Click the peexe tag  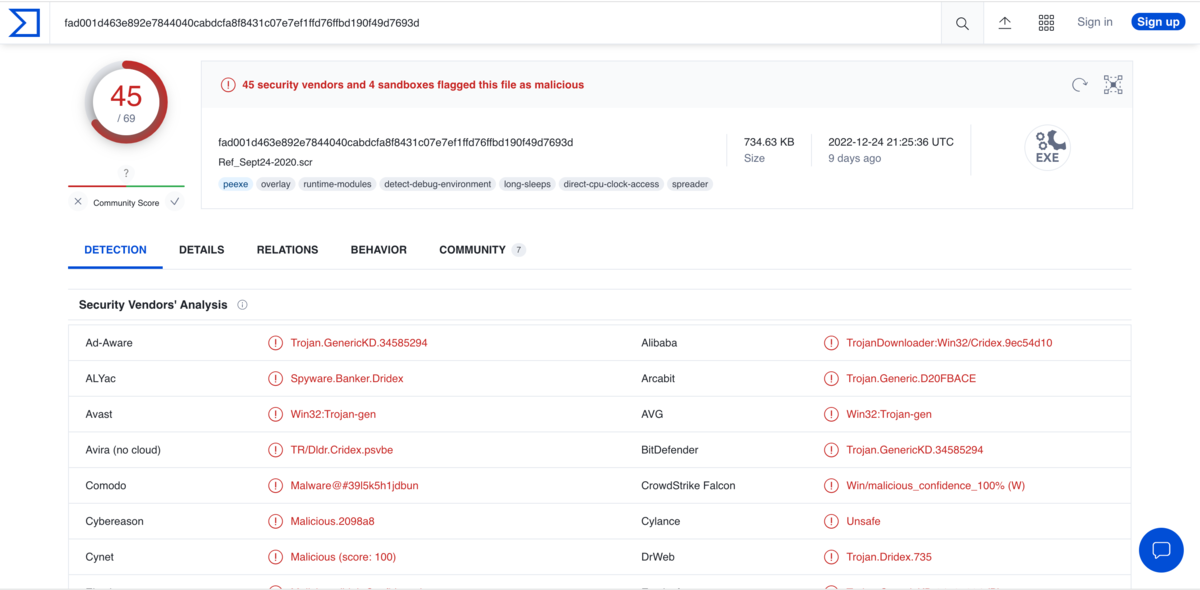[x=235, y=184]
